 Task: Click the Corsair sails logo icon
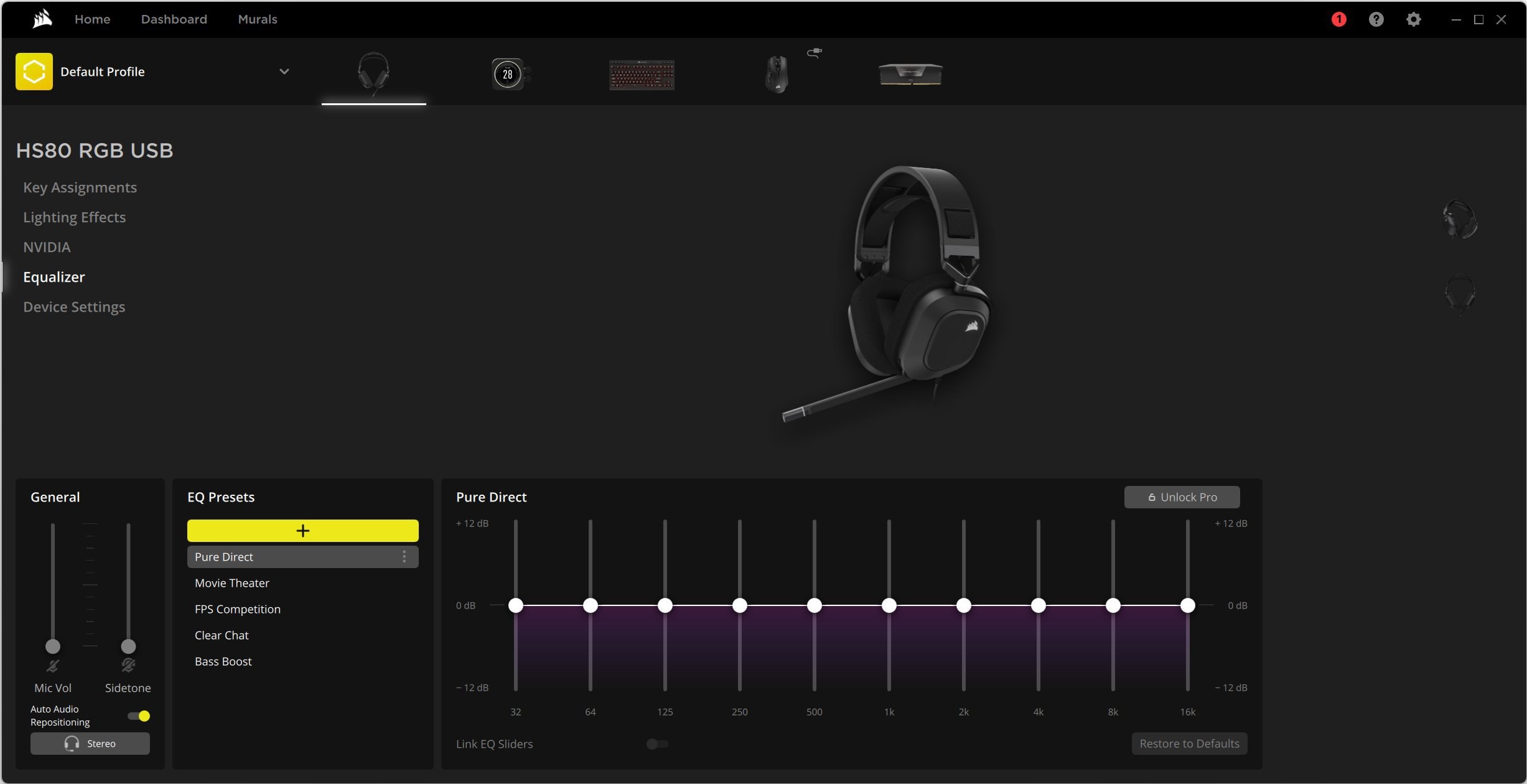pyautogui.click(x=42, y=19)
